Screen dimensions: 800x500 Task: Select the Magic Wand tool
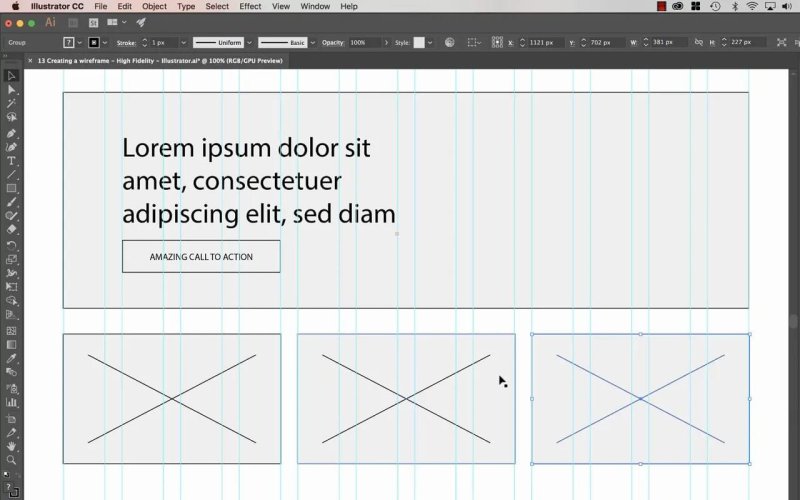coord(11,104)
